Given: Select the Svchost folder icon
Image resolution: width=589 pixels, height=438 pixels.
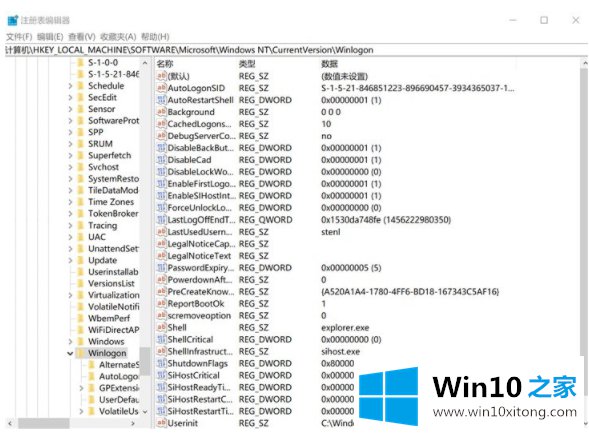Looking at the screenshot, I should [x=81, y=167].
